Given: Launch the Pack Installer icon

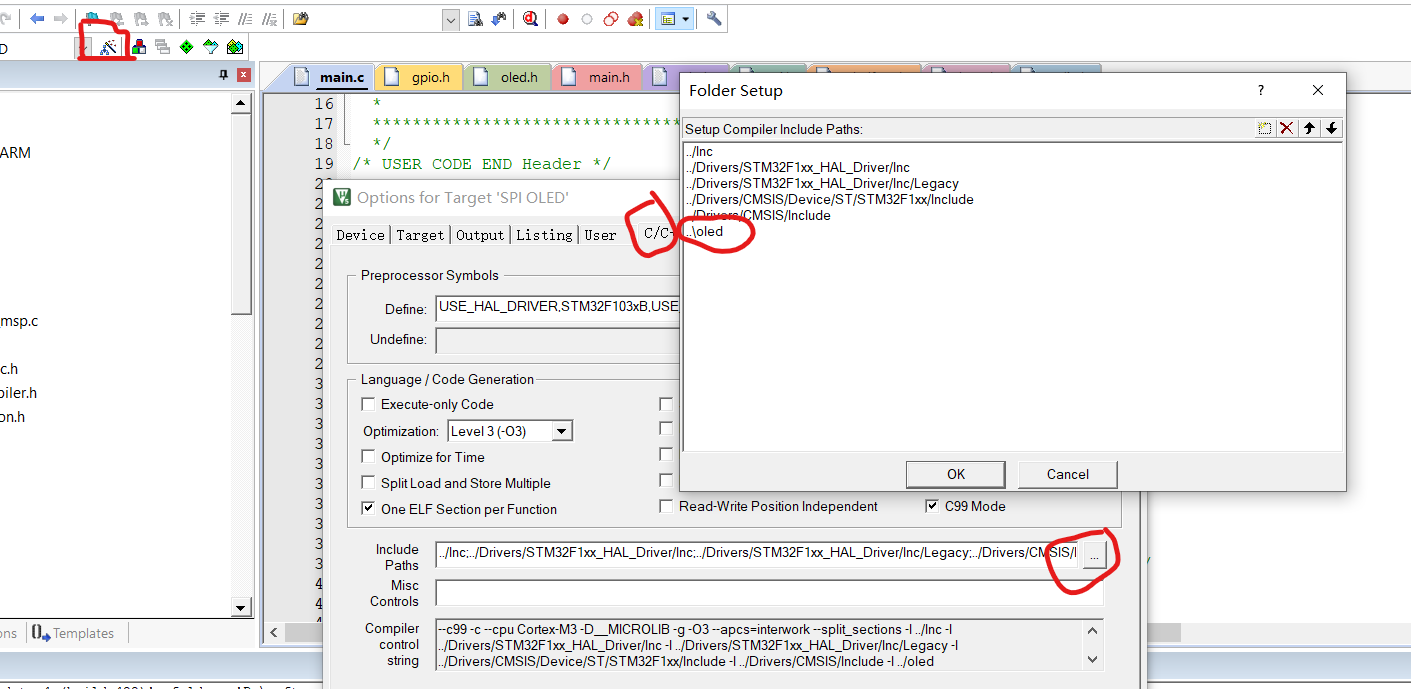Looking at the screenshot, I should tap(234, 47).
